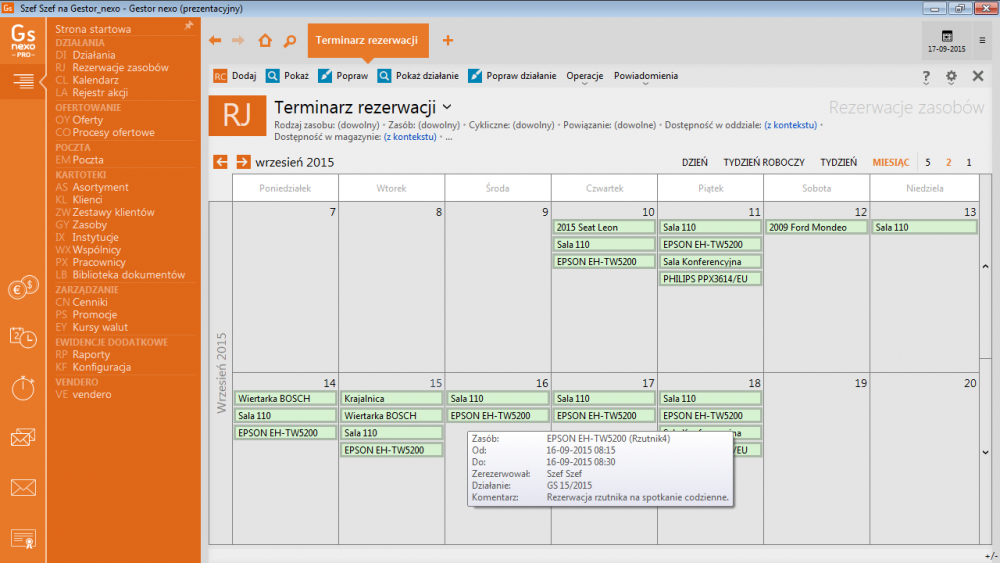This screenshot has width=1000, height=563.
Task: Open the stopwatch module in left sidebar
Action: 22,387
